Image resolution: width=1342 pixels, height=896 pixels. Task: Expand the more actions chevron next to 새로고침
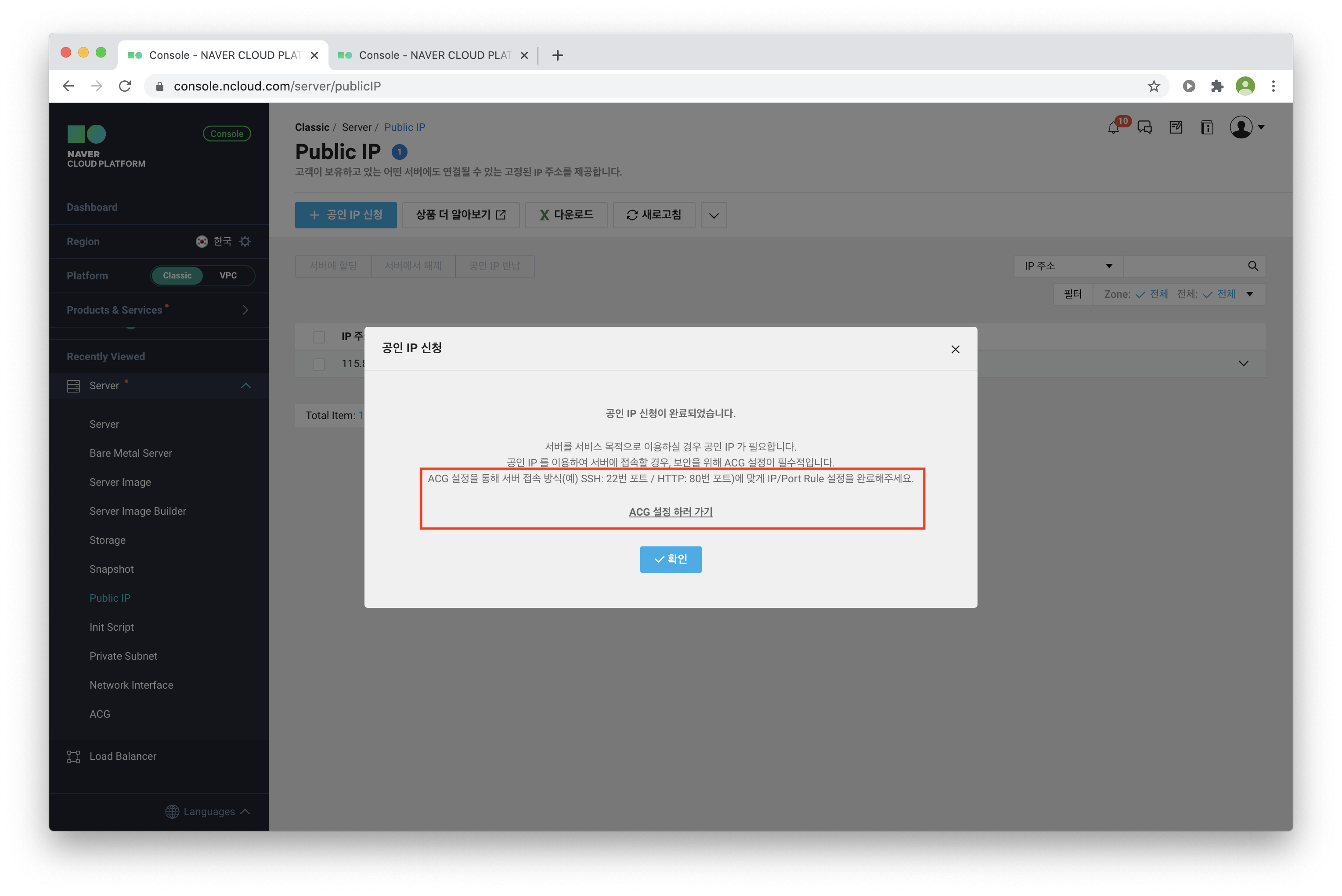(x=714, y=215)
